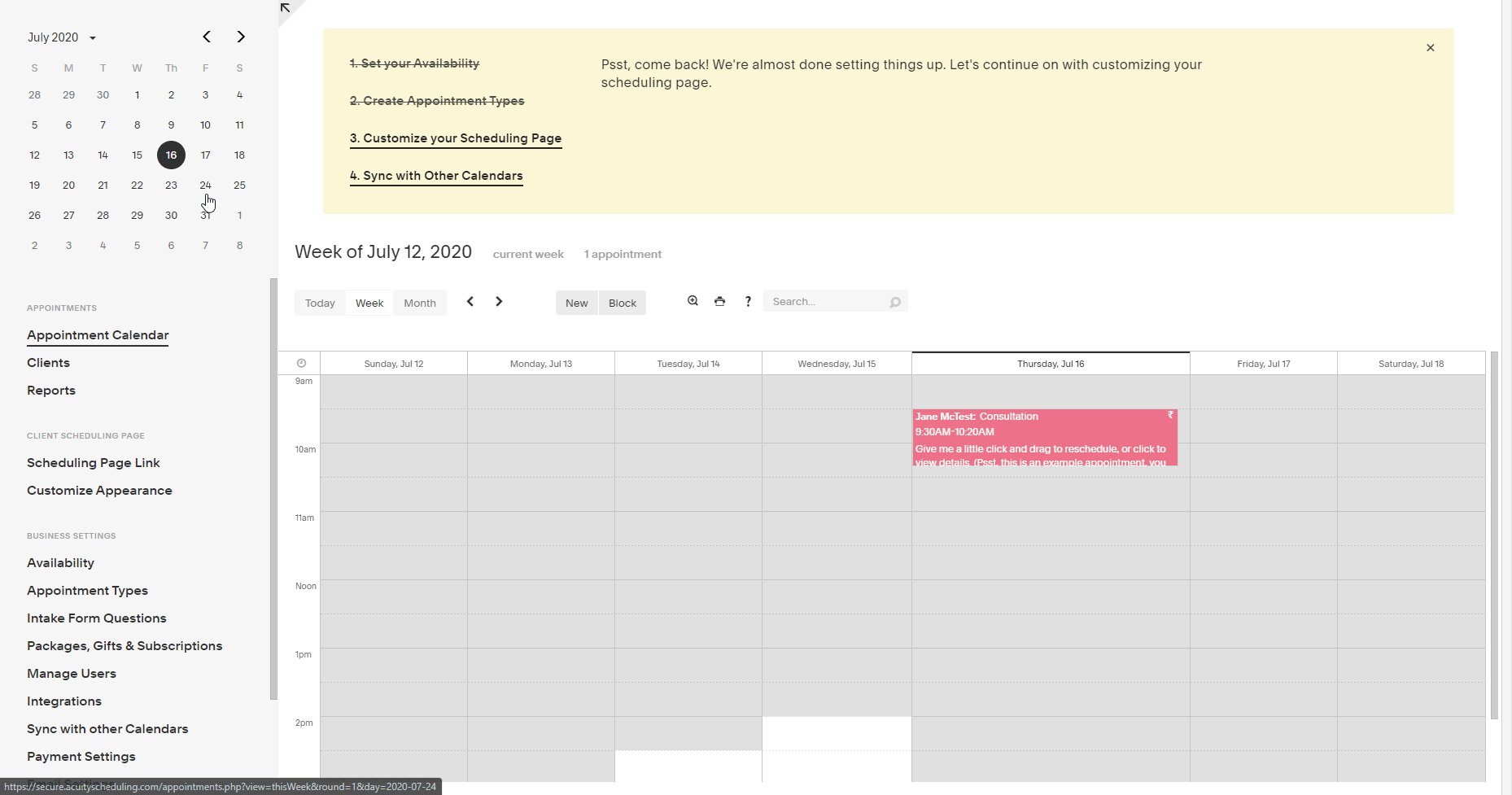Go to the previous week using the left arrow

[x=470, y=301]
